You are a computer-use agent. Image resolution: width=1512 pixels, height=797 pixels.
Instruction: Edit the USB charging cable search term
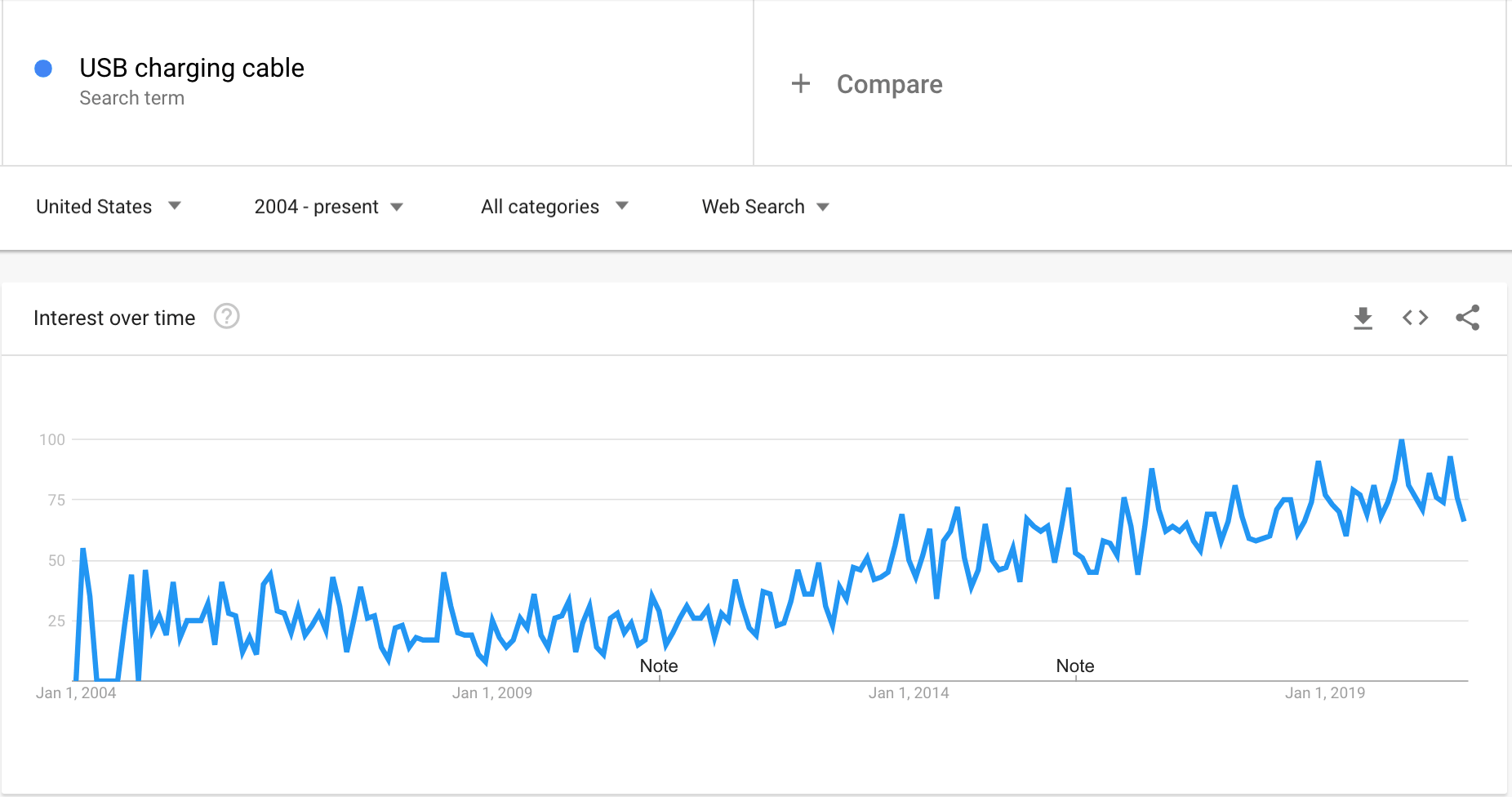tap(192, 68)
